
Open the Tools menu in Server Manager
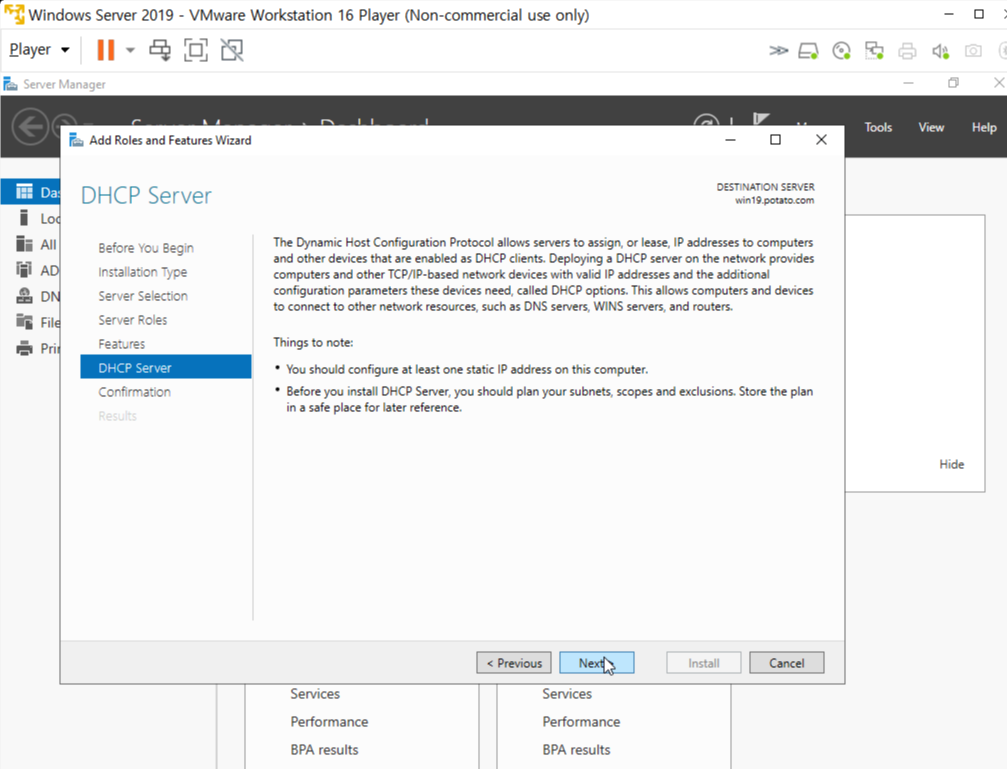point(878,127)
